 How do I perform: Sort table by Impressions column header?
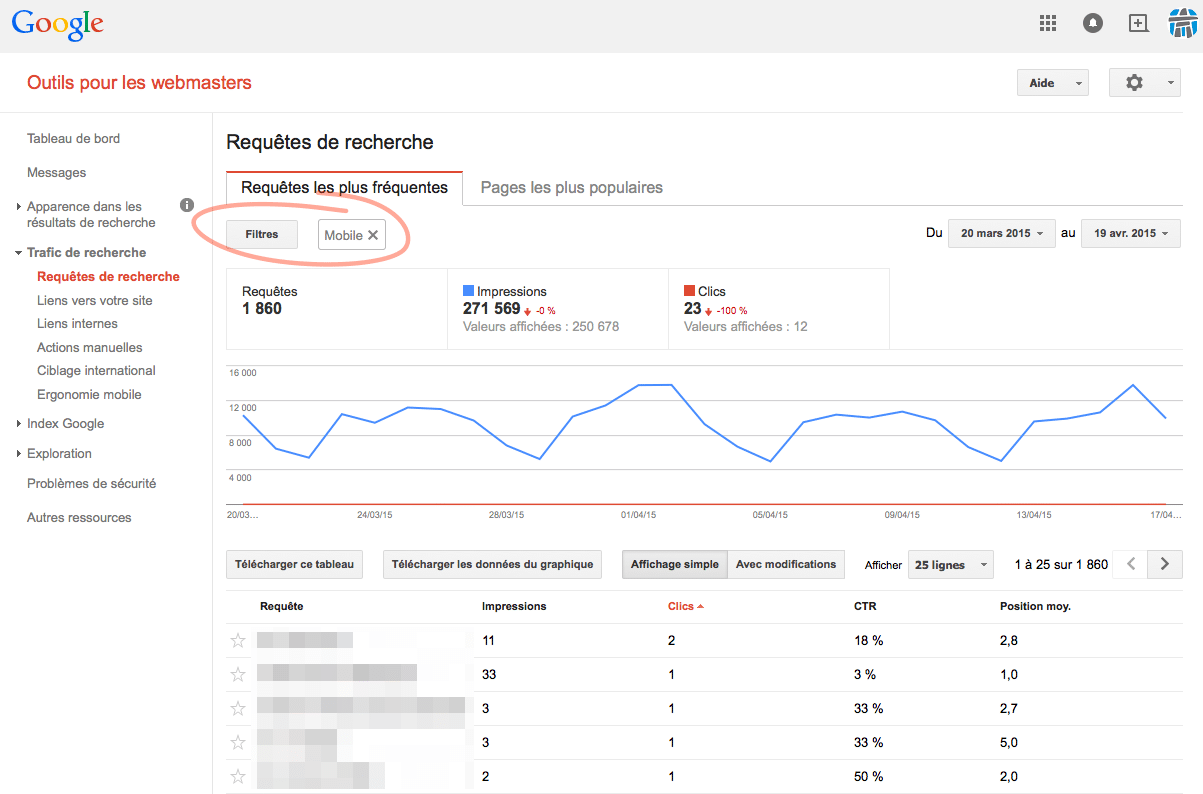coord(514,607)
